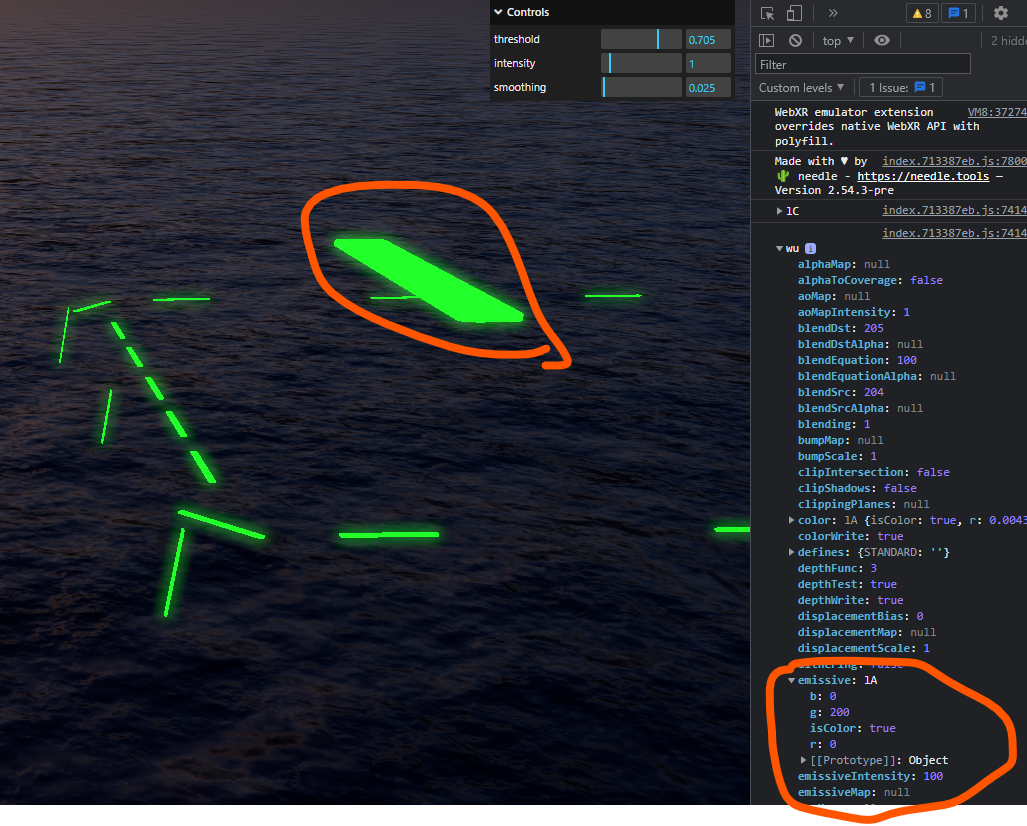Collapse the wu object tree
The width and height of the screenshot is (1027, 826).
[779, 248]
